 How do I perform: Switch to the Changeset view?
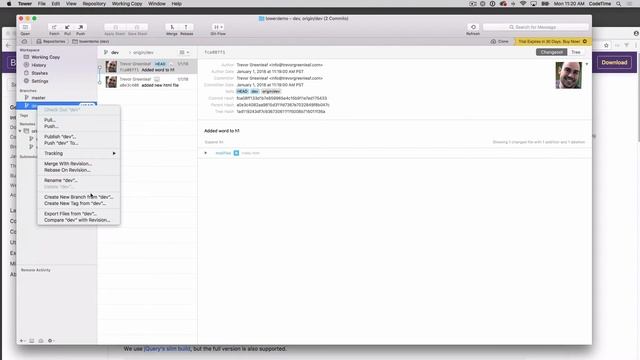click(551, 52)
